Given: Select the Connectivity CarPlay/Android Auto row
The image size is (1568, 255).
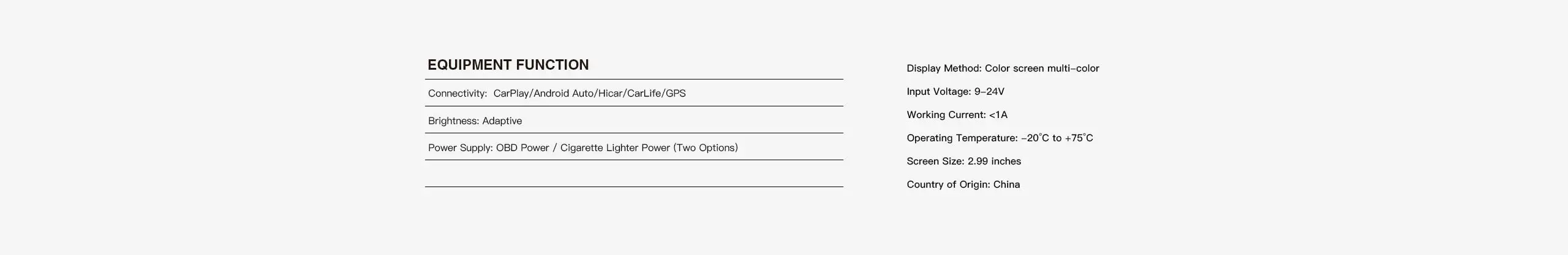Looking at the screenshot, I should (x=634, y=93).
